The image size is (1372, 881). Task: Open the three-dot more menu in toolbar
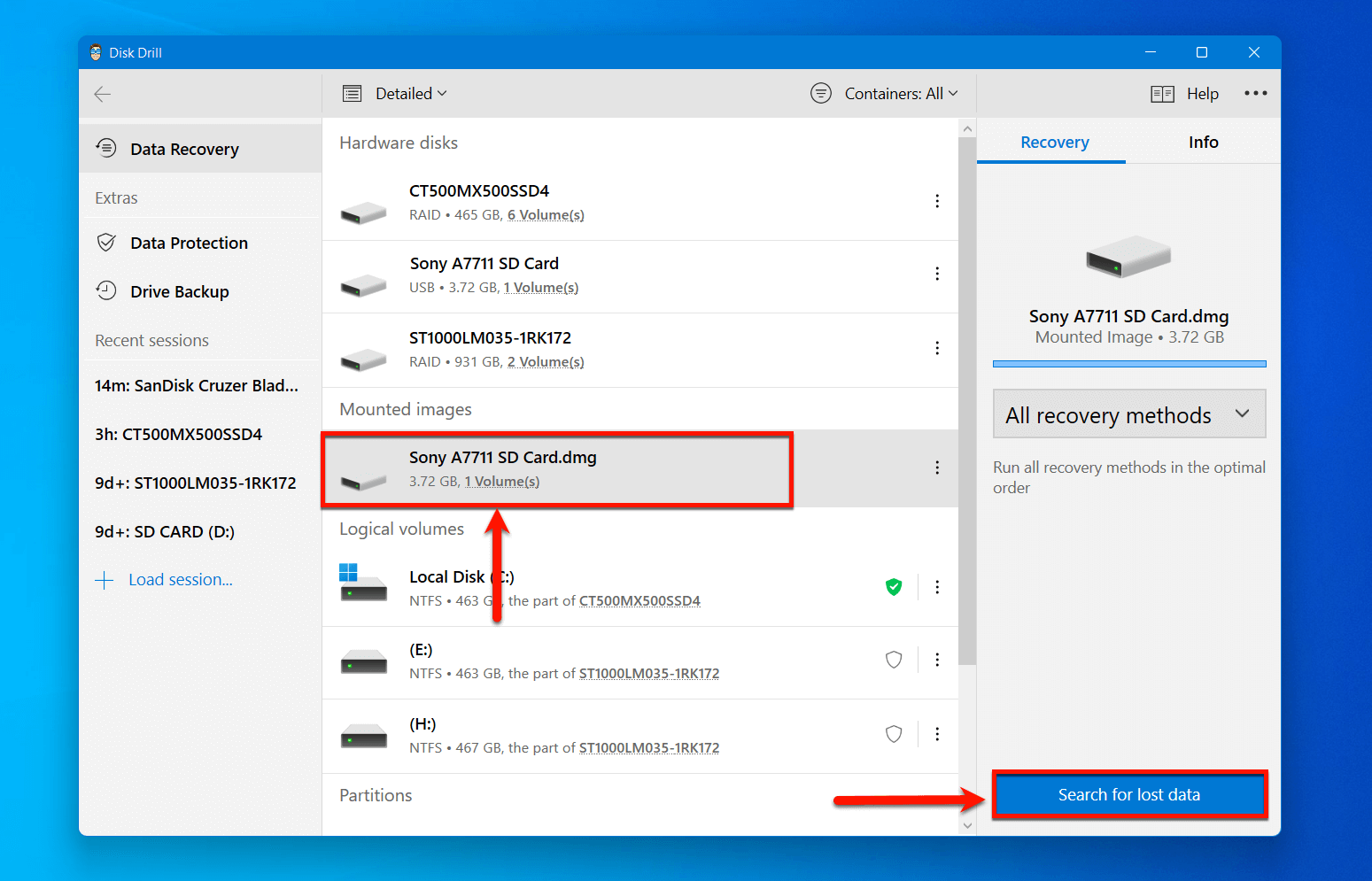click(x=1255, y=93)
